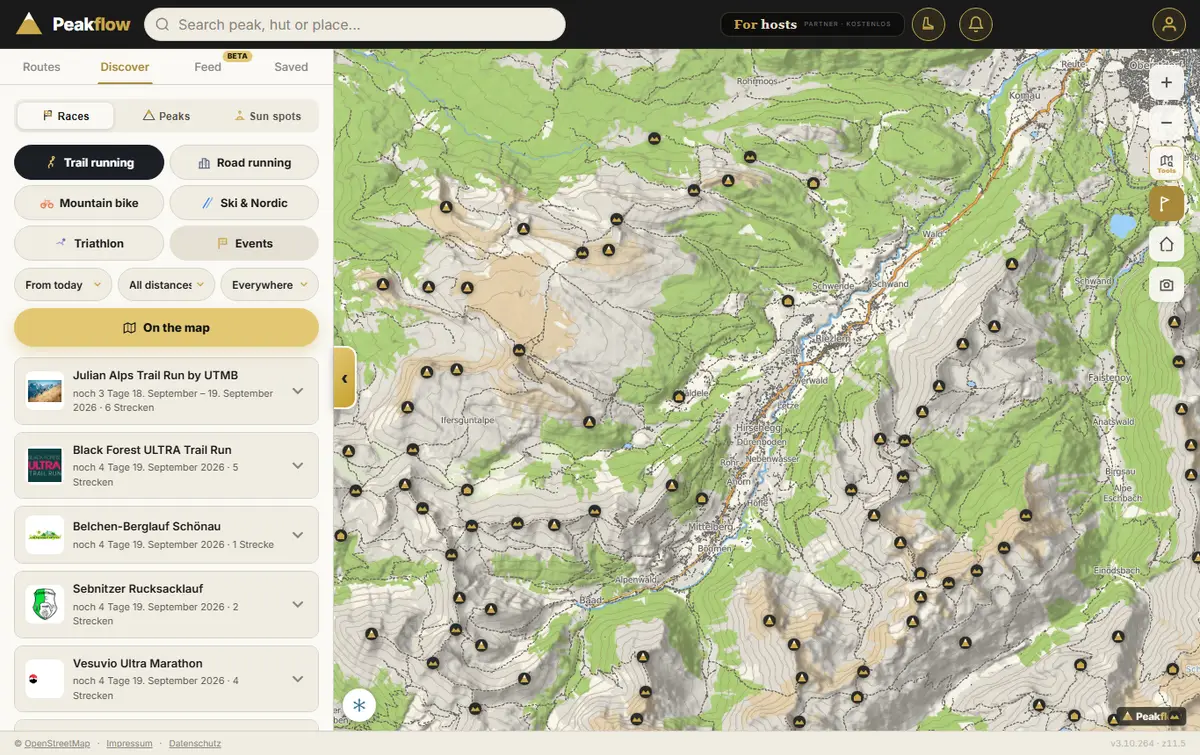Expand Belchen-Berglauf Schönau chevron
1200x755 pixels.
pyautogui.click(x=297, y=534)
